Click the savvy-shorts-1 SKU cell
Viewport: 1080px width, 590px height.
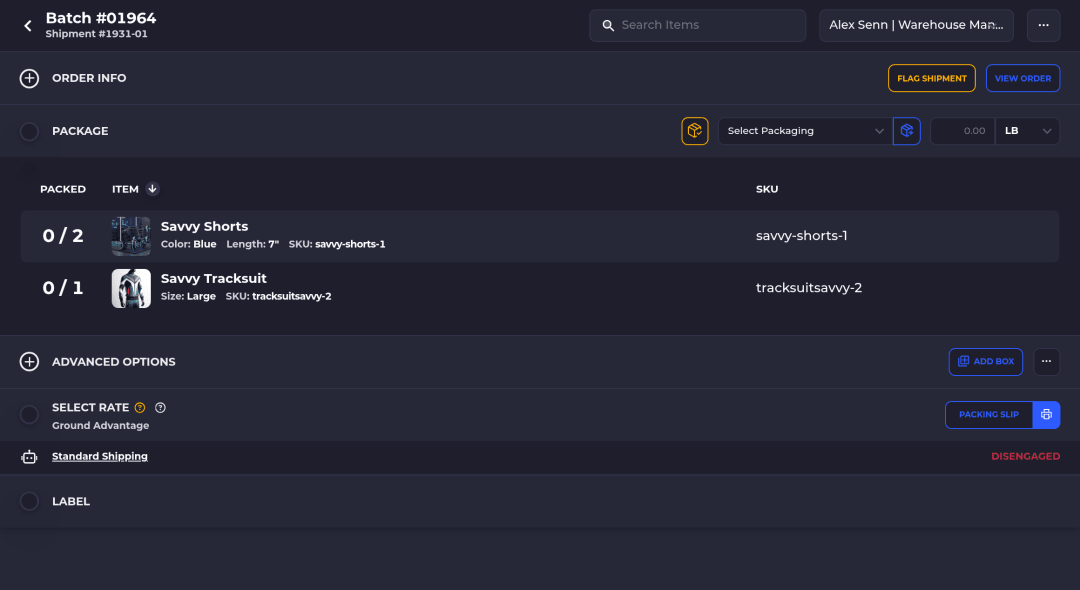point(802,235)
